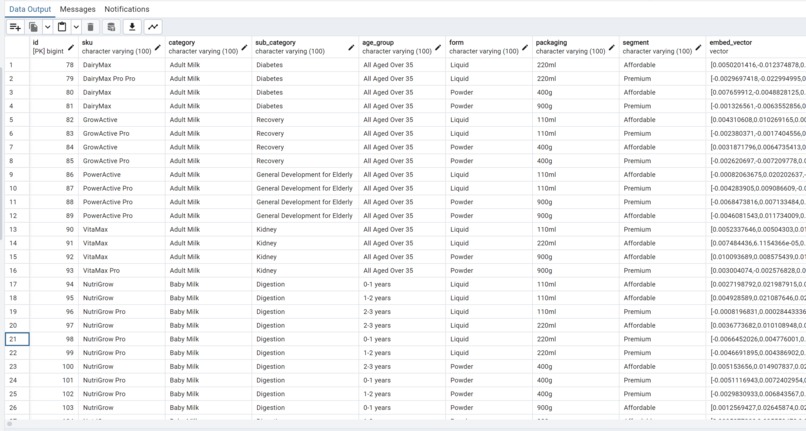Screen dimensions: 806x431
Task: Click the Paste clipboard icon
Action: (x=62, y=27)
